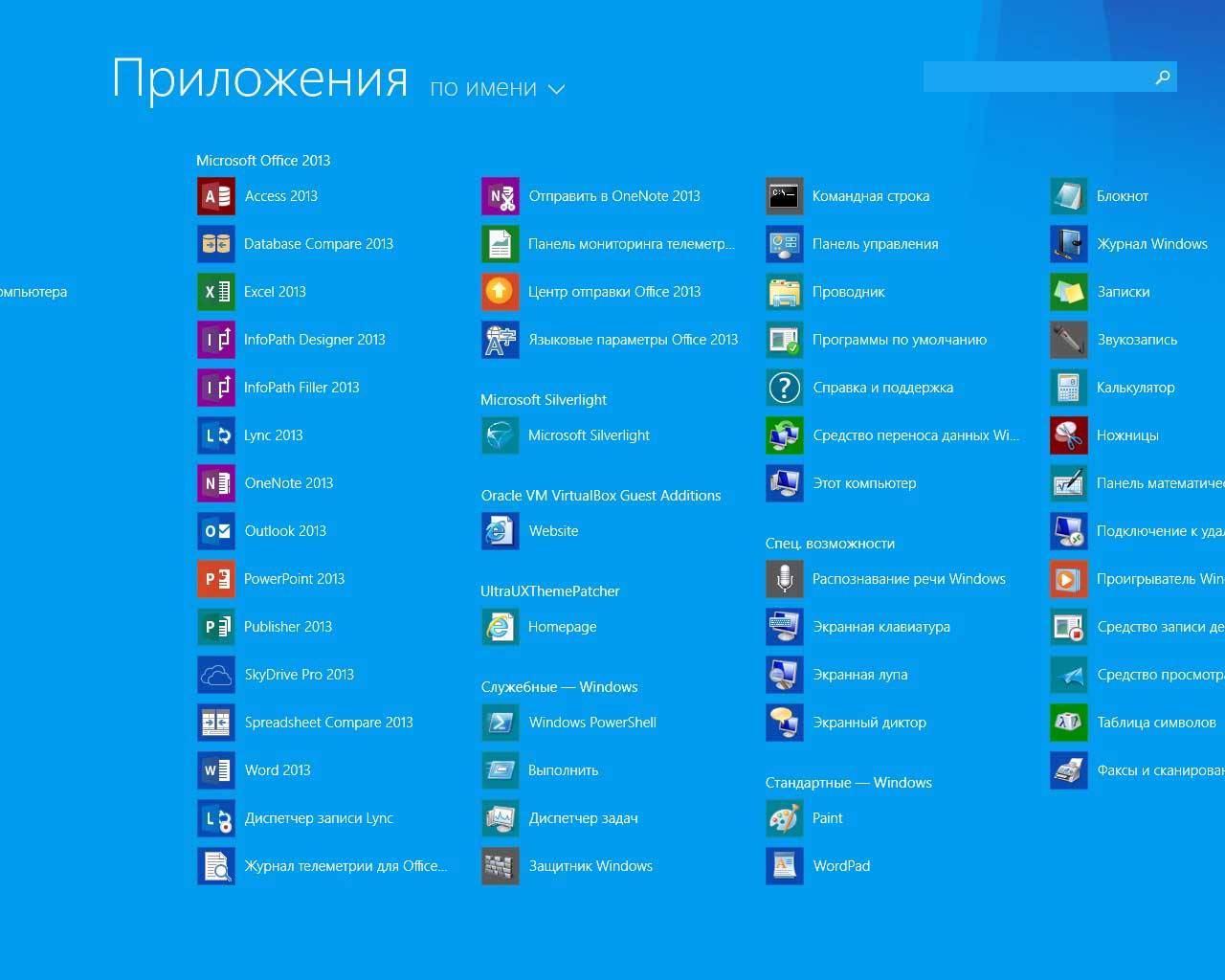Open the PowerPoint 2013 icon
This screenshot has width=1225, height=980.
click(x=216, y=579)
